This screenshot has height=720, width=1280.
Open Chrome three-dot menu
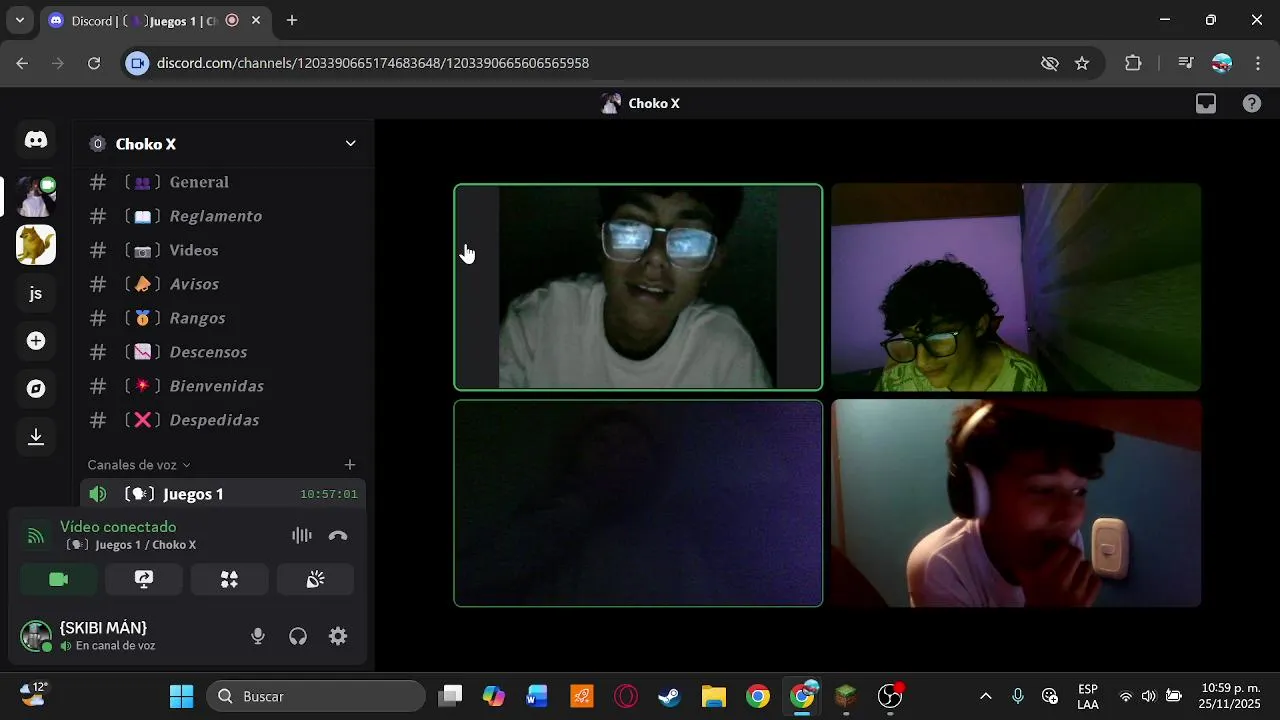(x=1258, y=63)
